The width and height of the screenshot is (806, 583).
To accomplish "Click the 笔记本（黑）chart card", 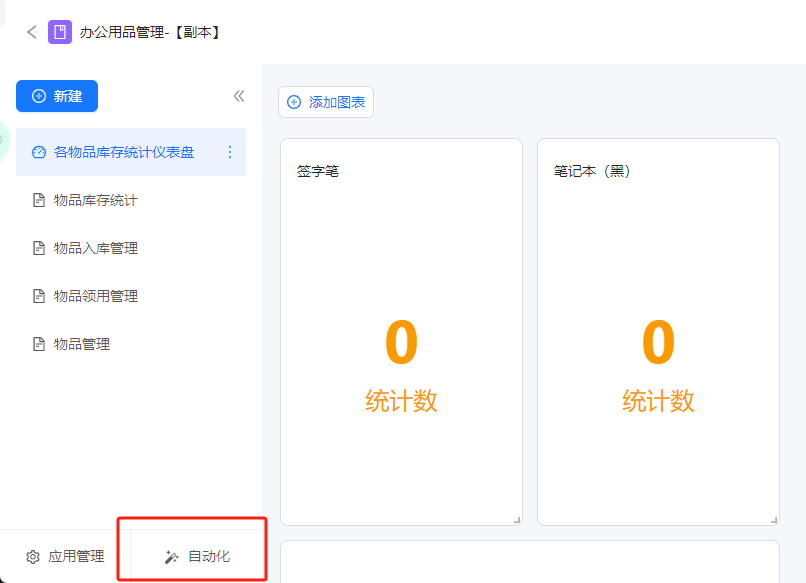I will 658,332.
